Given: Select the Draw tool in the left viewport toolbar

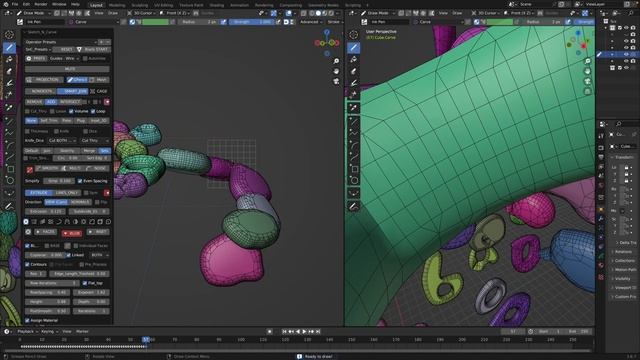Looking at the screenshot, I should click(x=9, y=48).
